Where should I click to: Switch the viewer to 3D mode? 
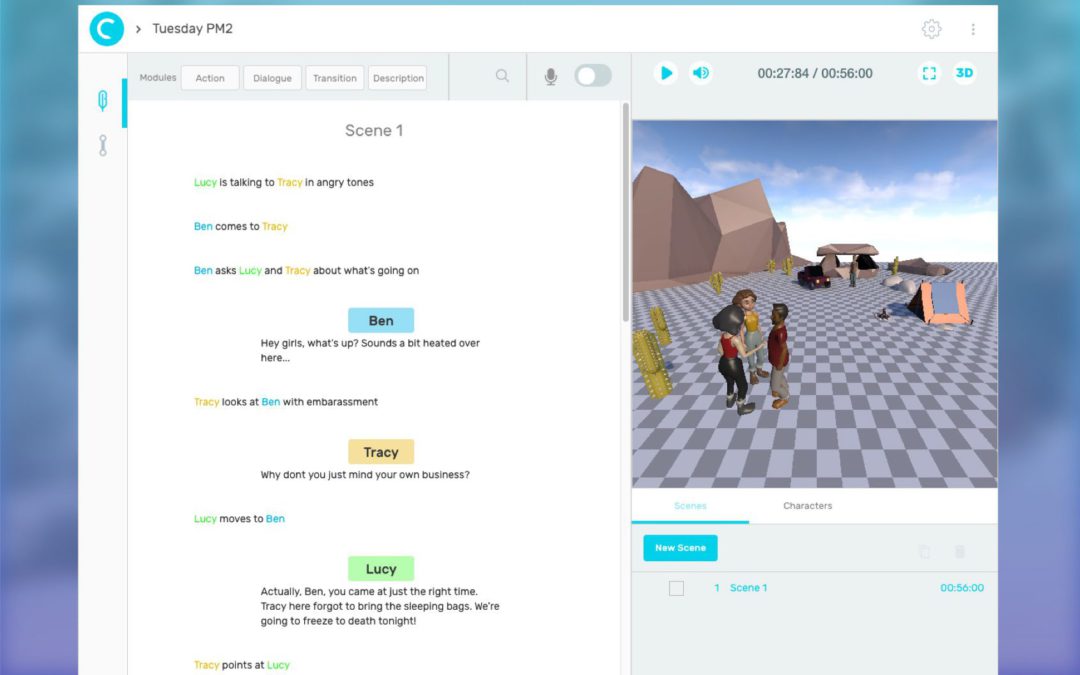(x=963, y=72)
